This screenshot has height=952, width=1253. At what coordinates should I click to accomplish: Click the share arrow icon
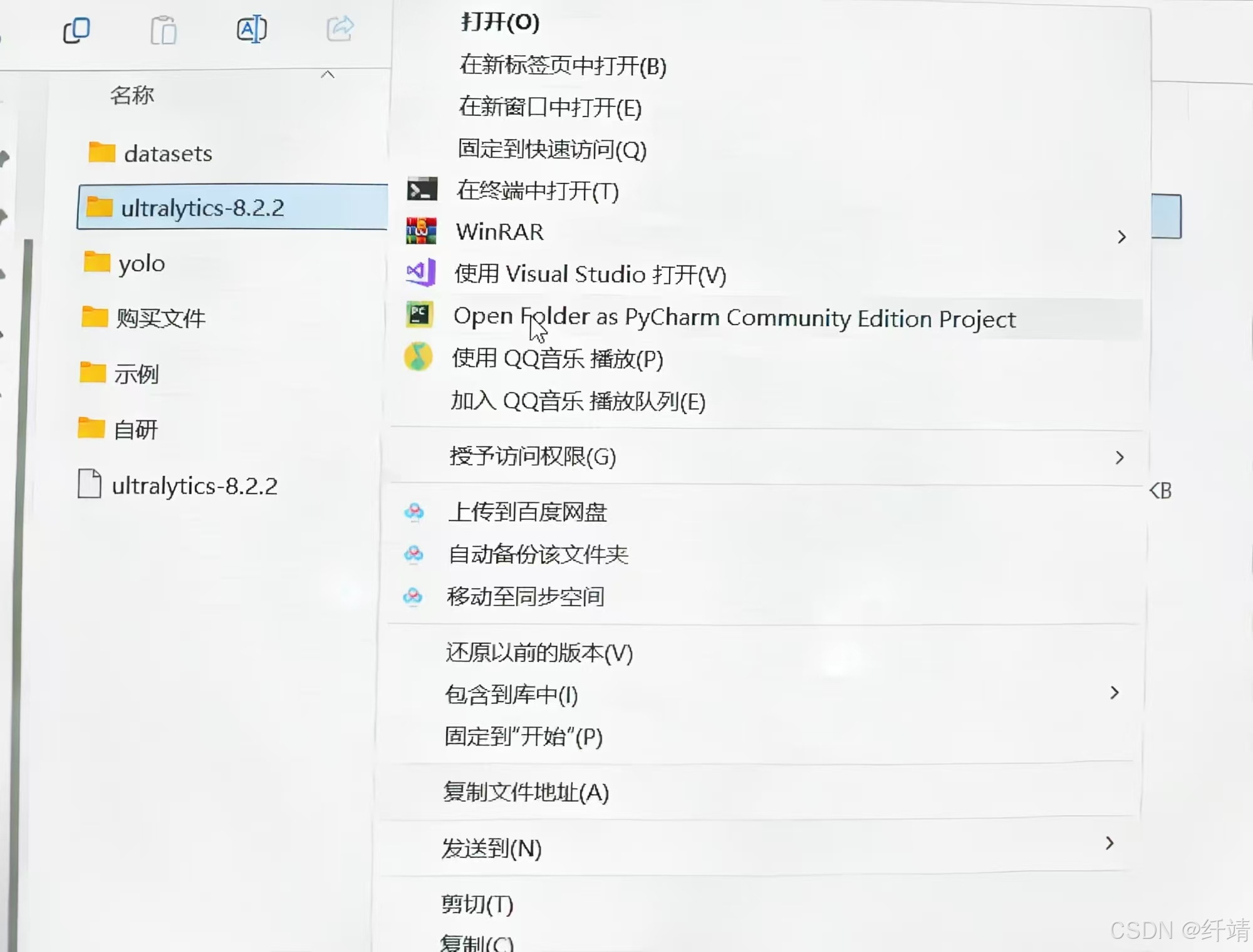pos(340,28)
